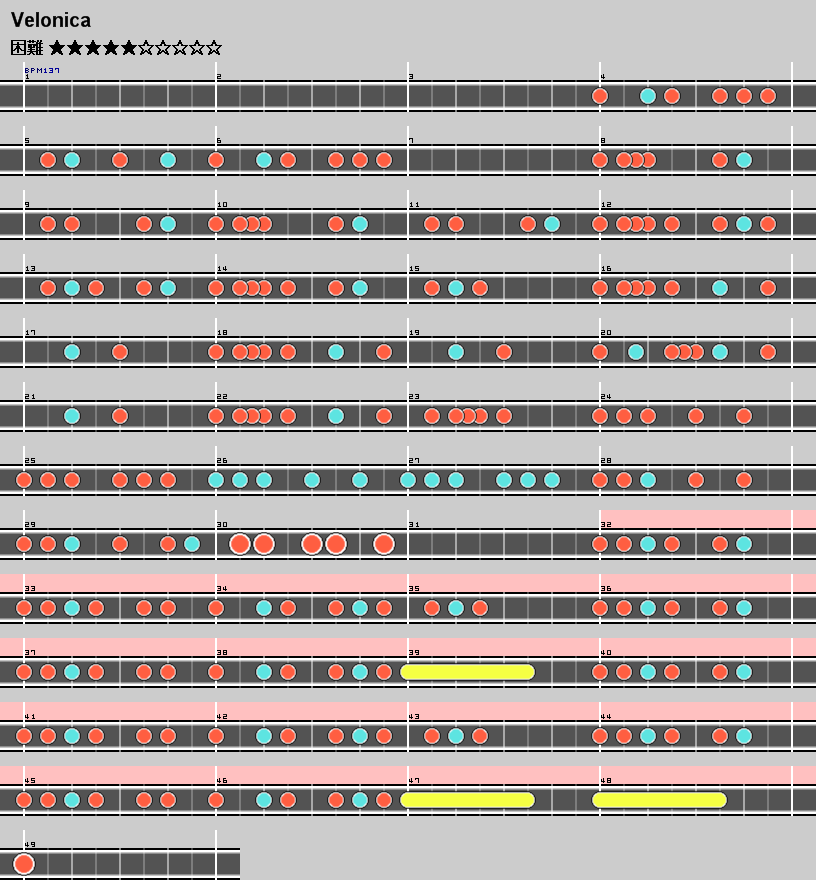Click the blue note in measure 14
The height and width of the screenshot is (880, 816).
point(360,288)
